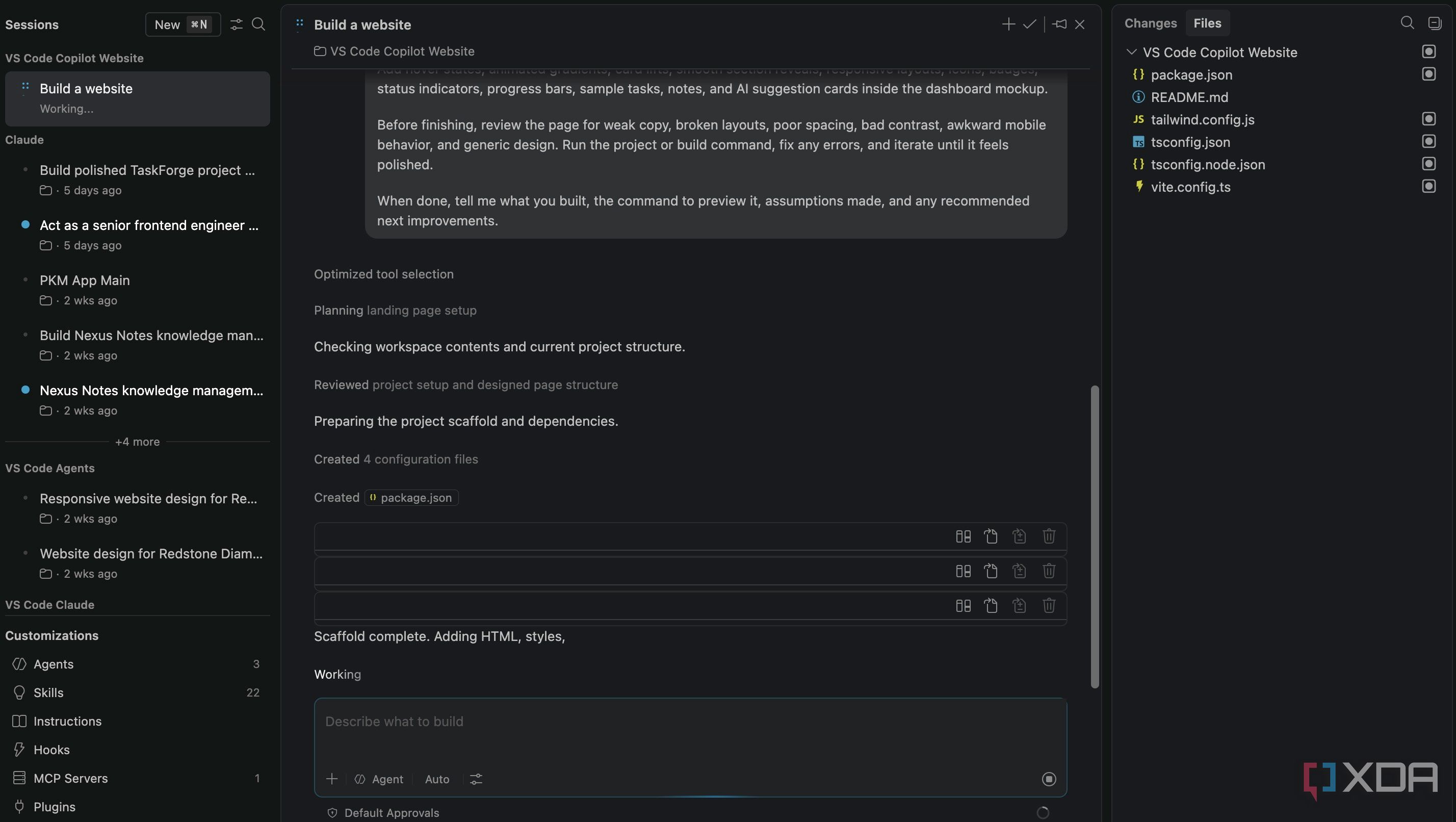Click the checkmark icon in chat header
The width and height of the screenshot is (1456, 822).
point(1029,24)
